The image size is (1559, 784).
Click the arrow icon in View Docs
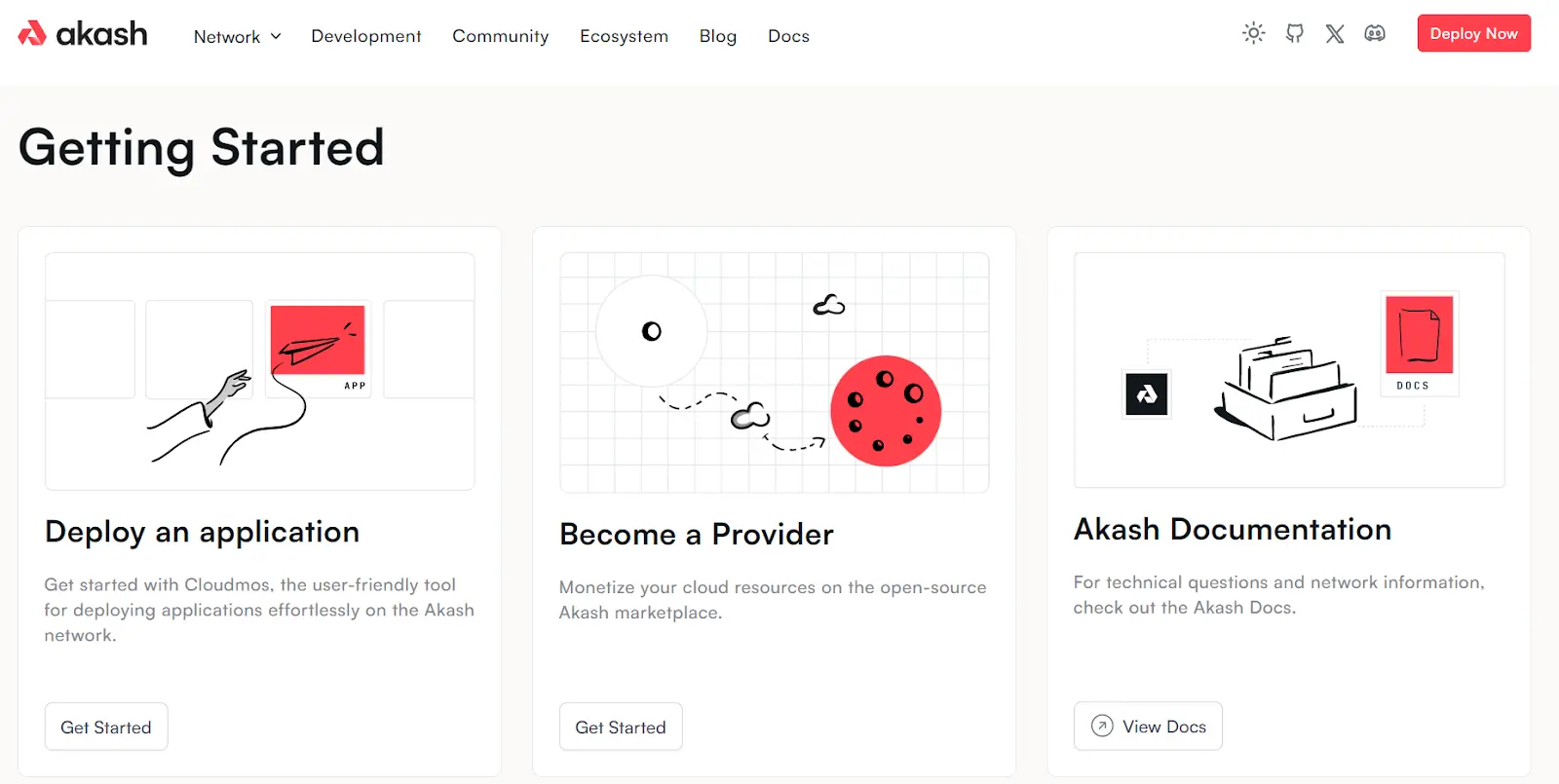(x=1102, y=726)
